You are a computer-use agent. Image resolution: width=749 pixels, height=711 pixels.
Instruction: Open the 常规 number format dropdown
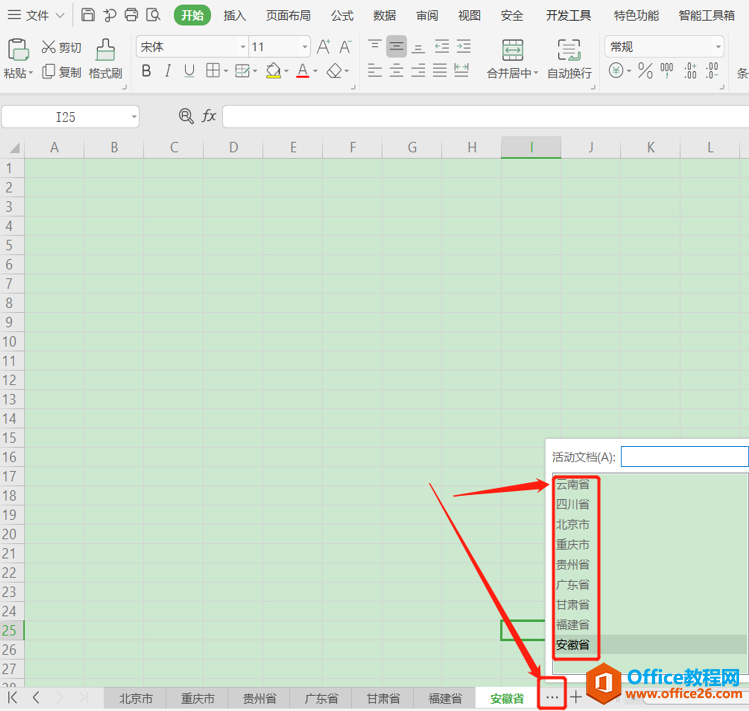(x=718, y=47)
